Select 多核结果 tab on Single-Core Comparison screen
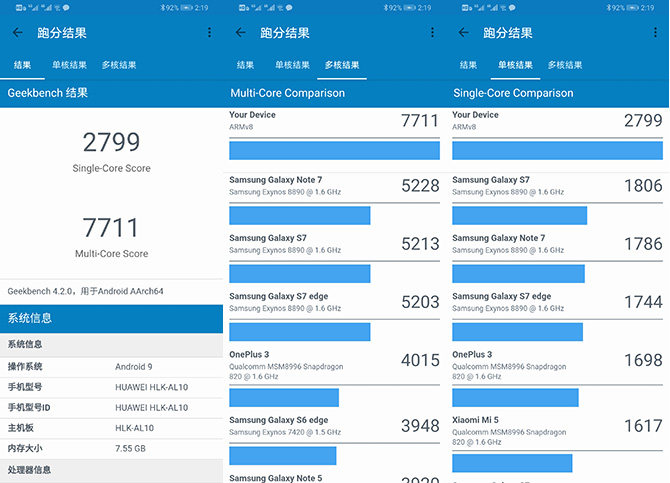Image resolution: width=670 pixels, height=483 pixels. (565, 65)
